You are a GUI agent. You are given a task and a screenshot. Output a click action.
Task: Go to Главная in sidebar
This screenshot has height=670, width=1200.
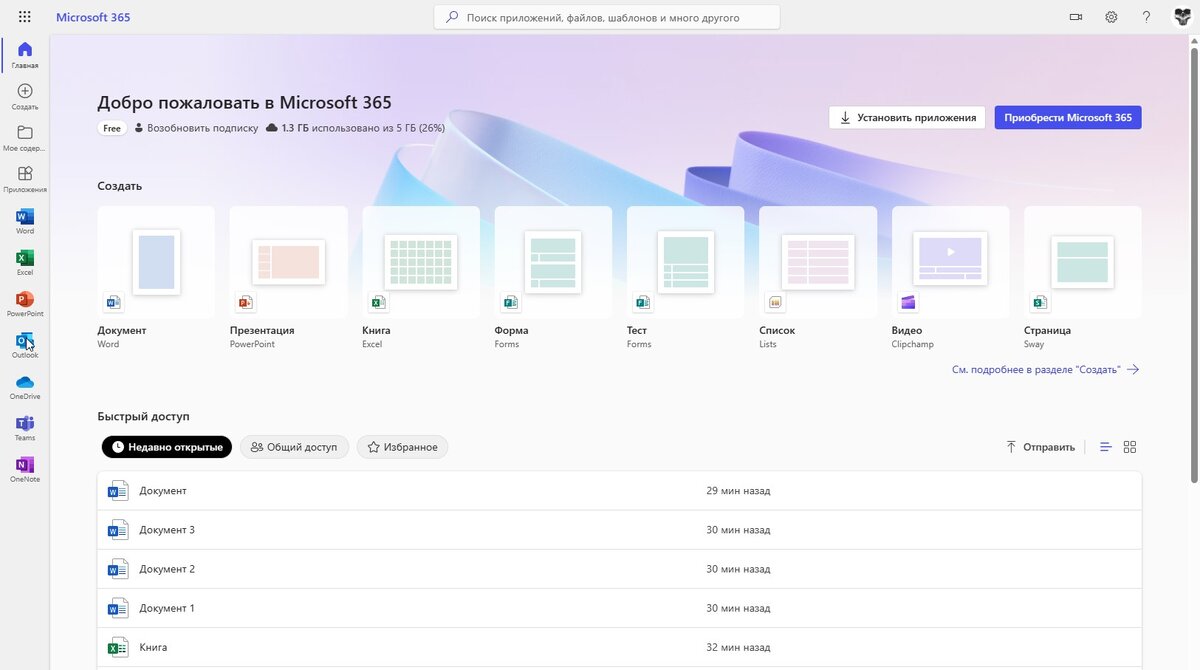(x=25, y=55)
